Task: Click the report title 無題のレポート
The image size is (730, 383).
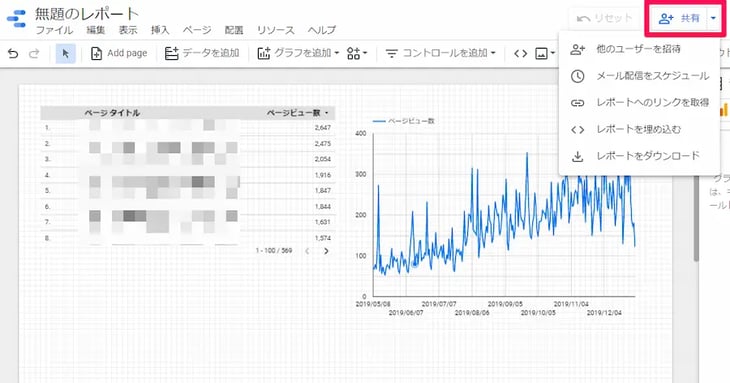Action: click(x=87, y=13)
